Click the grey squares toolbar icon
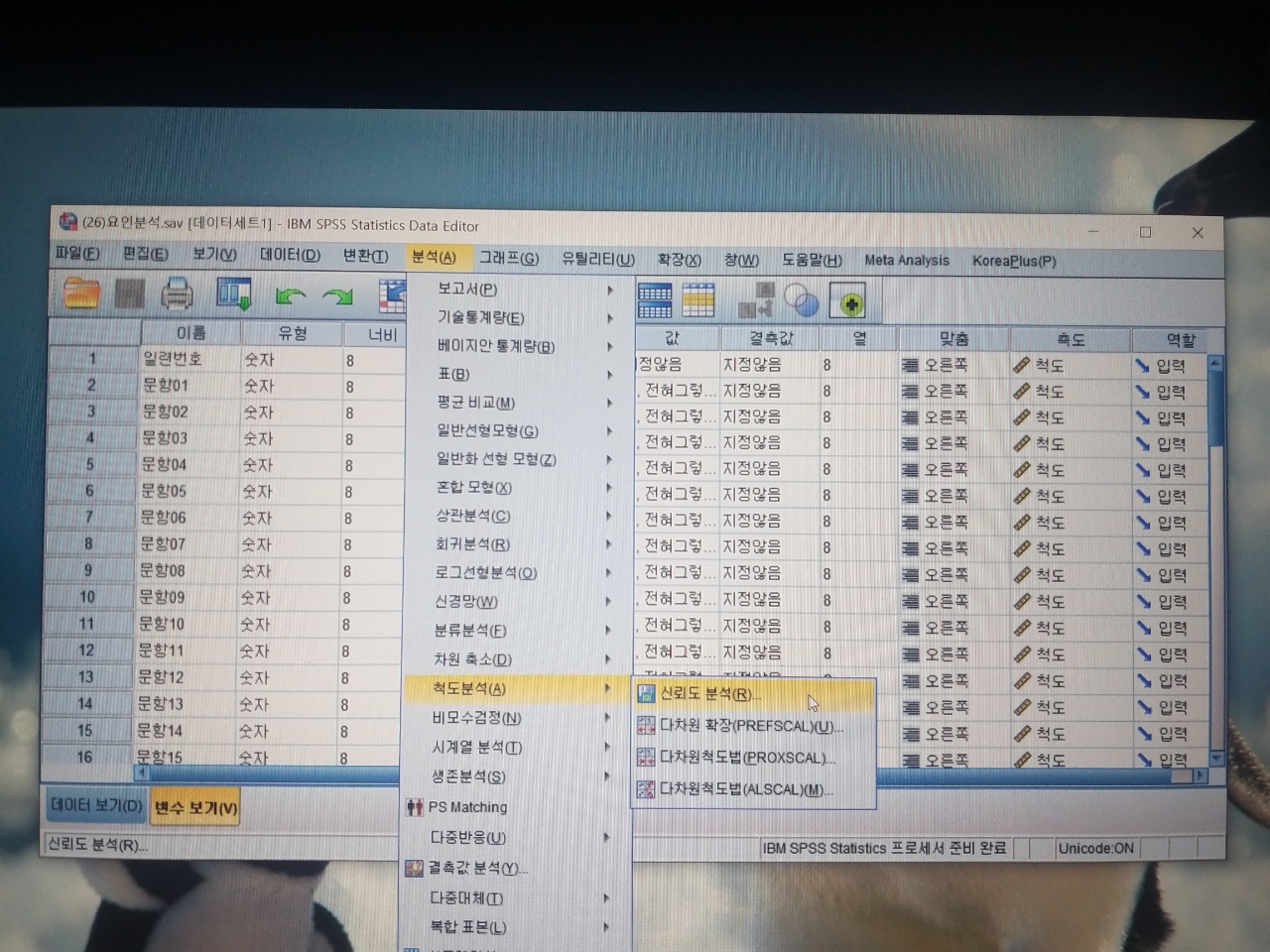 click(x=756, y=299)
